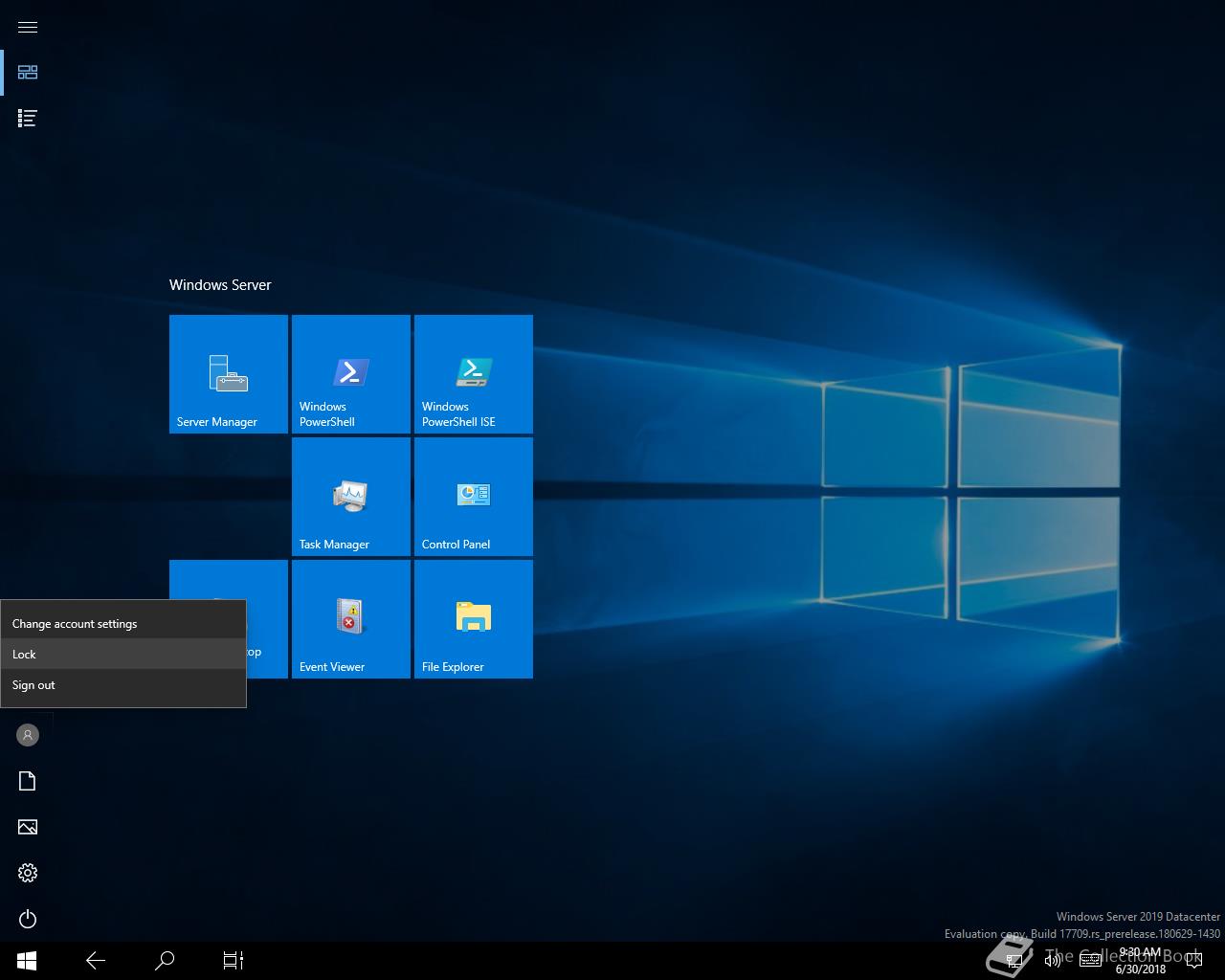Launch the Windows PowerShell tile
Viewport: 1225px width, 980px height.
point(351,374)
